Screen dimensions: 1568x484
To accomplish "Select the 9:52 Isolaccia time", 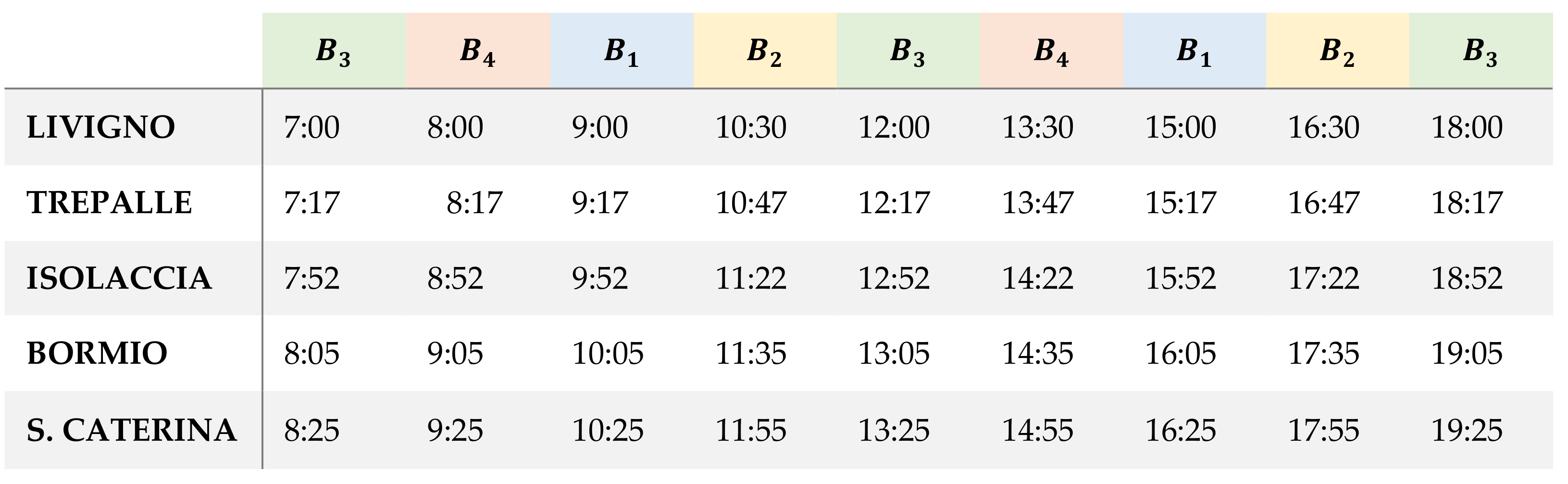I will click(599, 279).
